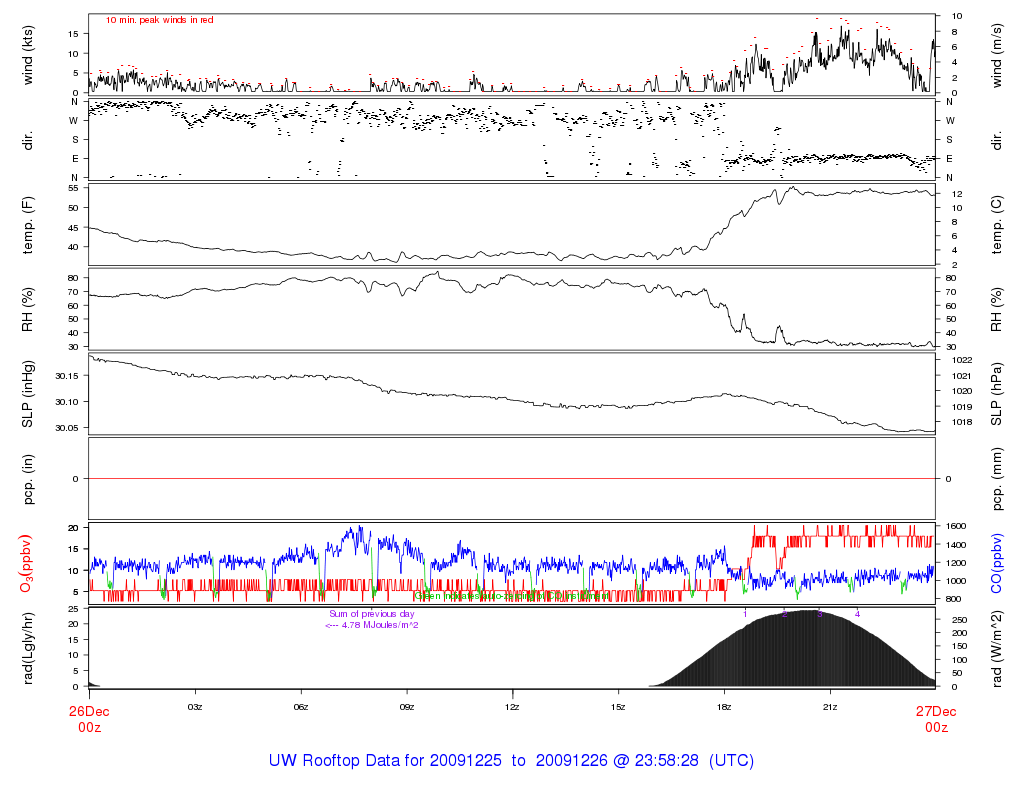This screenshot has width=1024, height=800.
Task: Click the 'S' label on left direction axis
Action: pyautogui.click(x=75, y=139)
